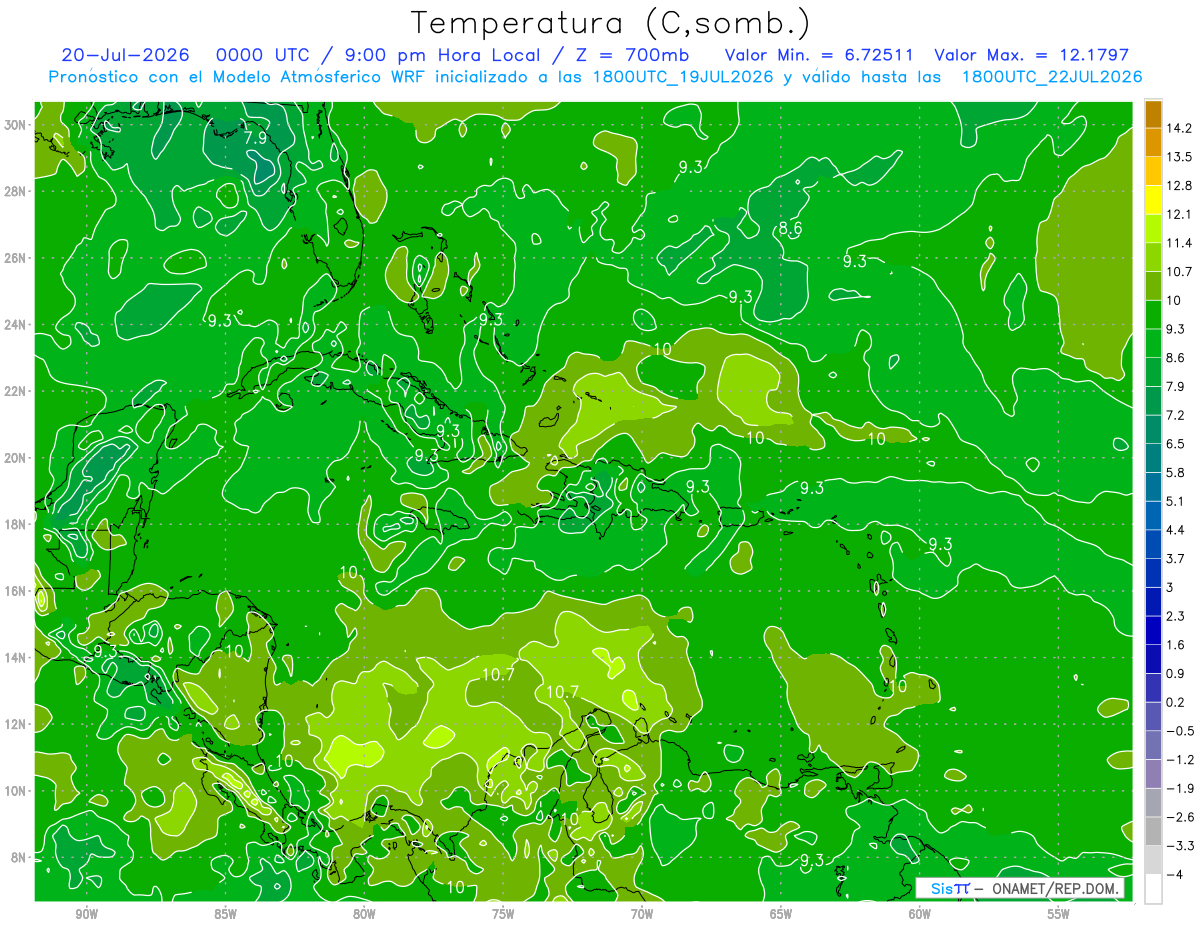This screenshot has width=1200, height=927.
Task: Click the '1800UTC_22JUL2026' valid-until time
Action: pyautogui.click(x=1052, y=77)
